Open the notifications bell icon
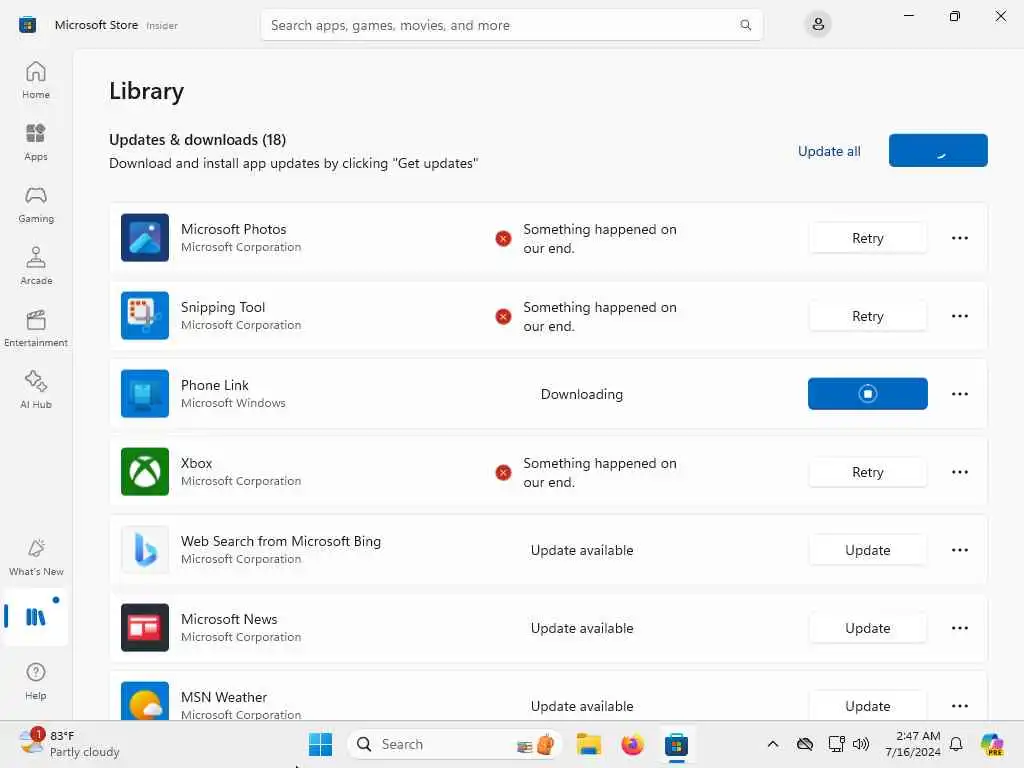Screen dimensions: 1024x768 [x=956, y=744]
